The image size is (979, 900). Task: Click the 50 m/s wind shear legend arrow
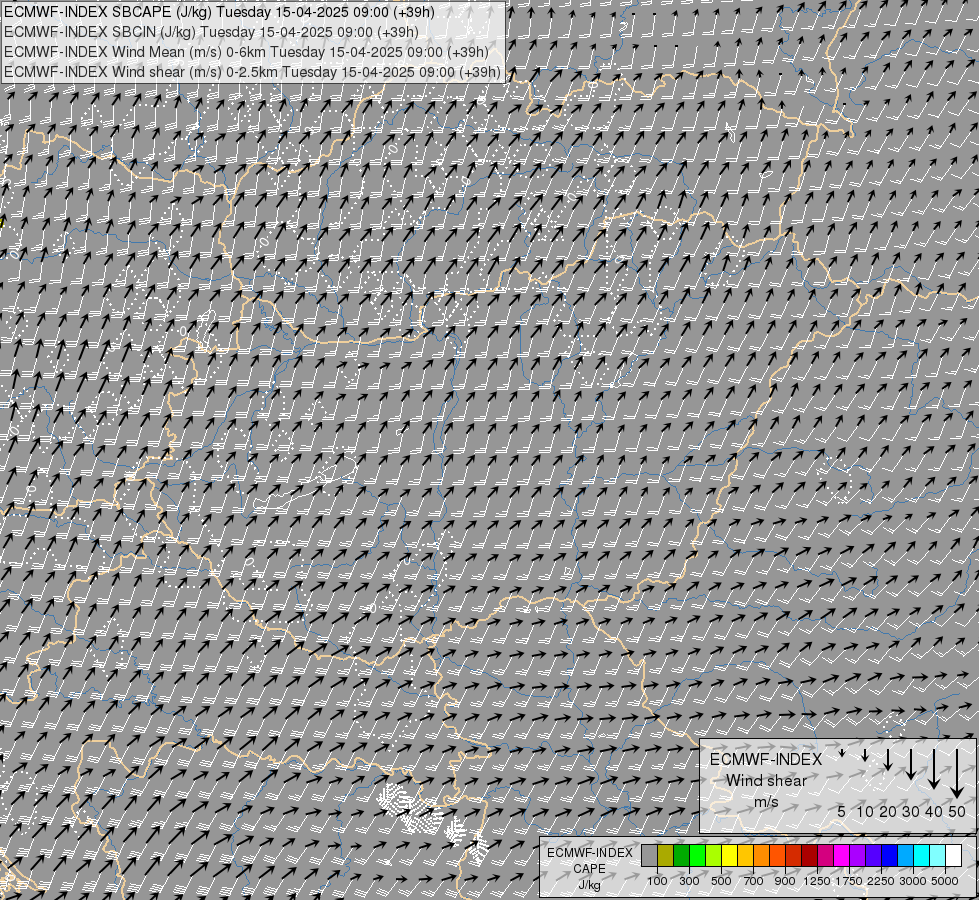[x=957, y=774]
